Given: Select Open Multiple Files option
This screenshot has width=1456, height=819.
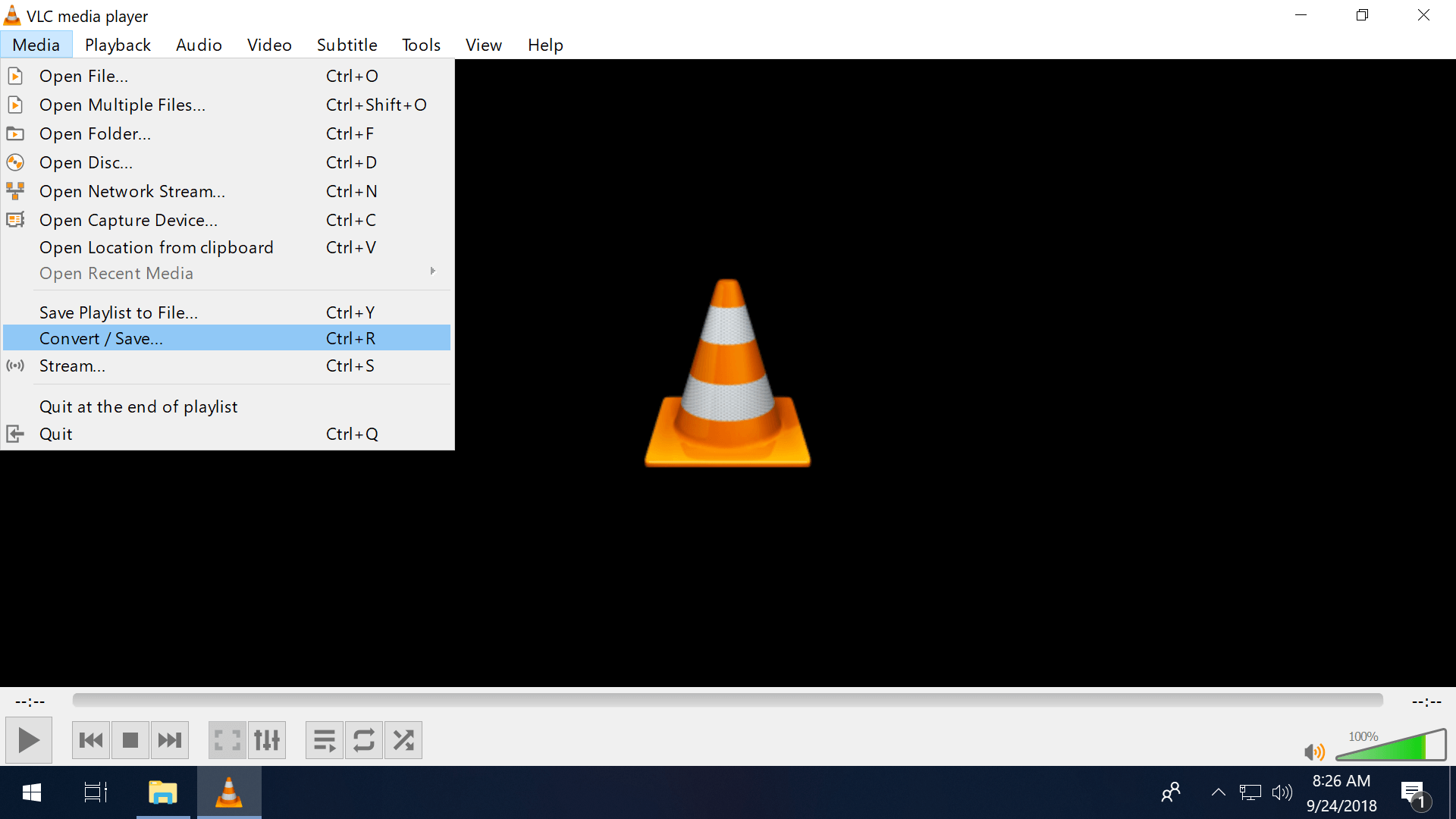Looking at the screenshot, I should click(x=122, y=105).
